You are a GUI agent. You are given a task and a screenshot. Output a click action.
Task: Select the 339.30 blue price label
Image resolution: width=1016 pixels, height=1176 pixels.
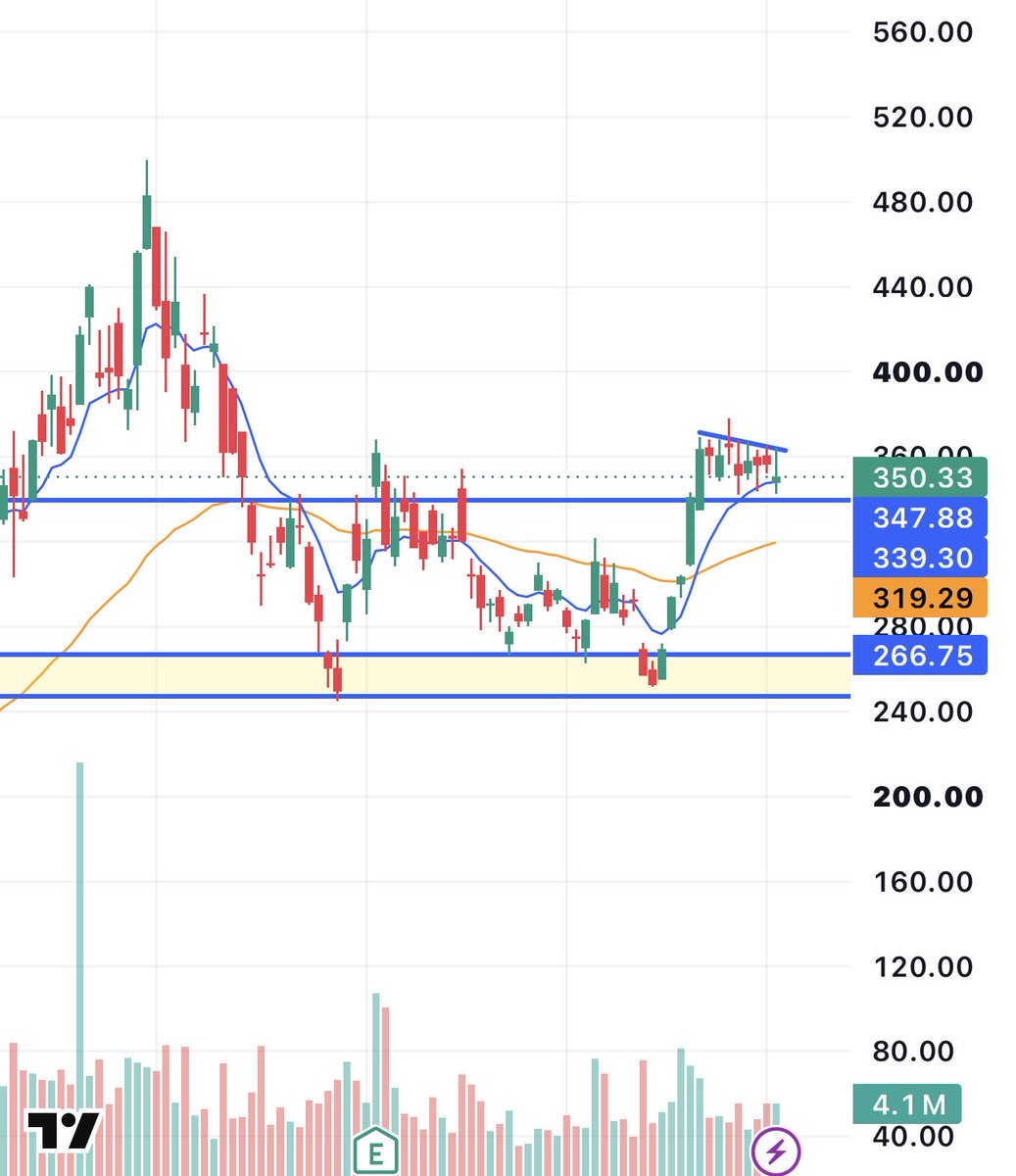point(919,558)
